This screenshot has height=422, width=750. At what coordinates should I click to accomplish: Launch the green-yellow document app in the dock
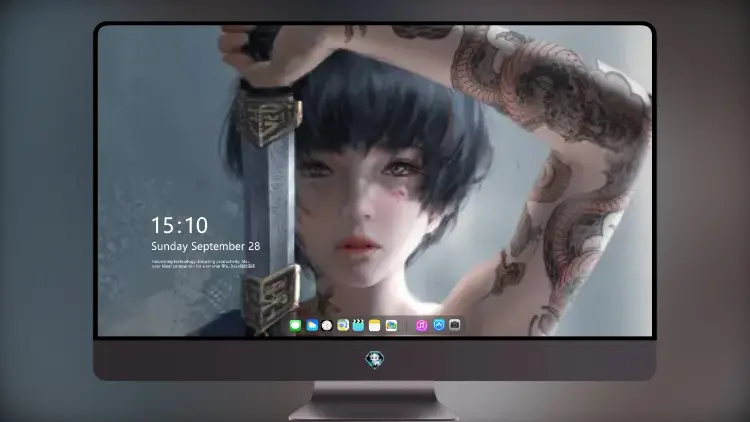tap(343, 326)
